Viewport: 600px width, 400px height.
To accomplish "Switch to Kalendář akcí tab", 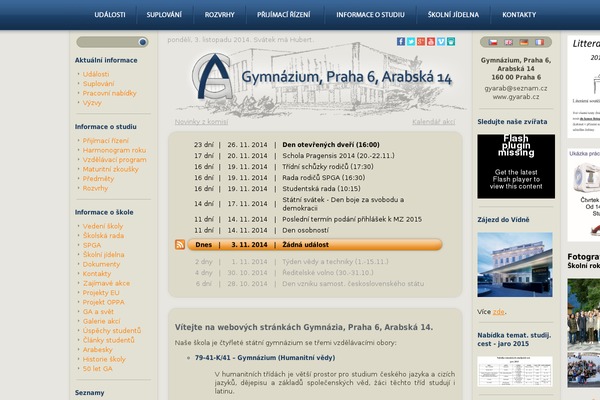I will (x=434, y=122).
